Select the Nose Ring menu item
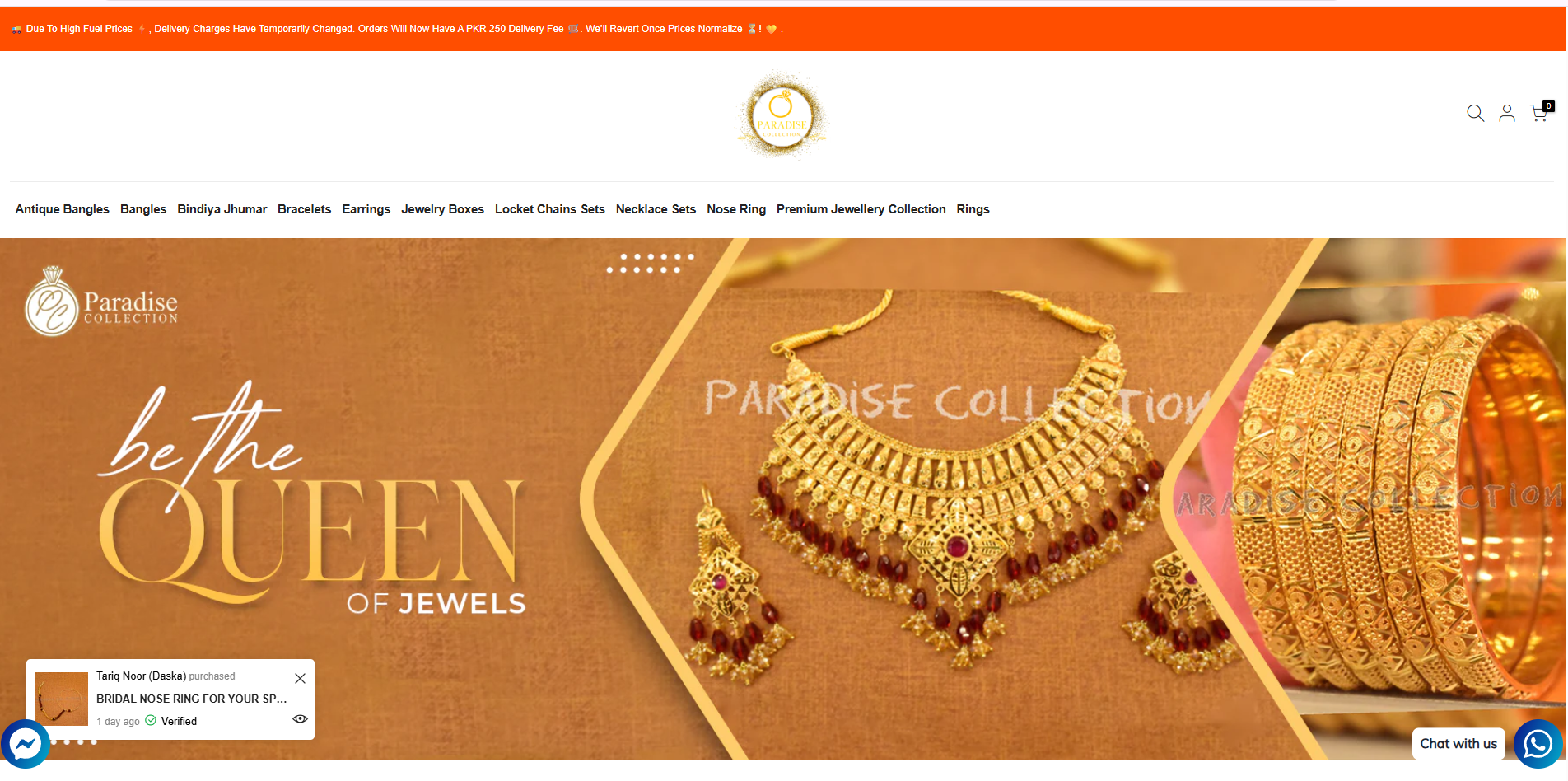This screenshot has width=1568, height=781. pyautogui.click(x=735, y=209)
